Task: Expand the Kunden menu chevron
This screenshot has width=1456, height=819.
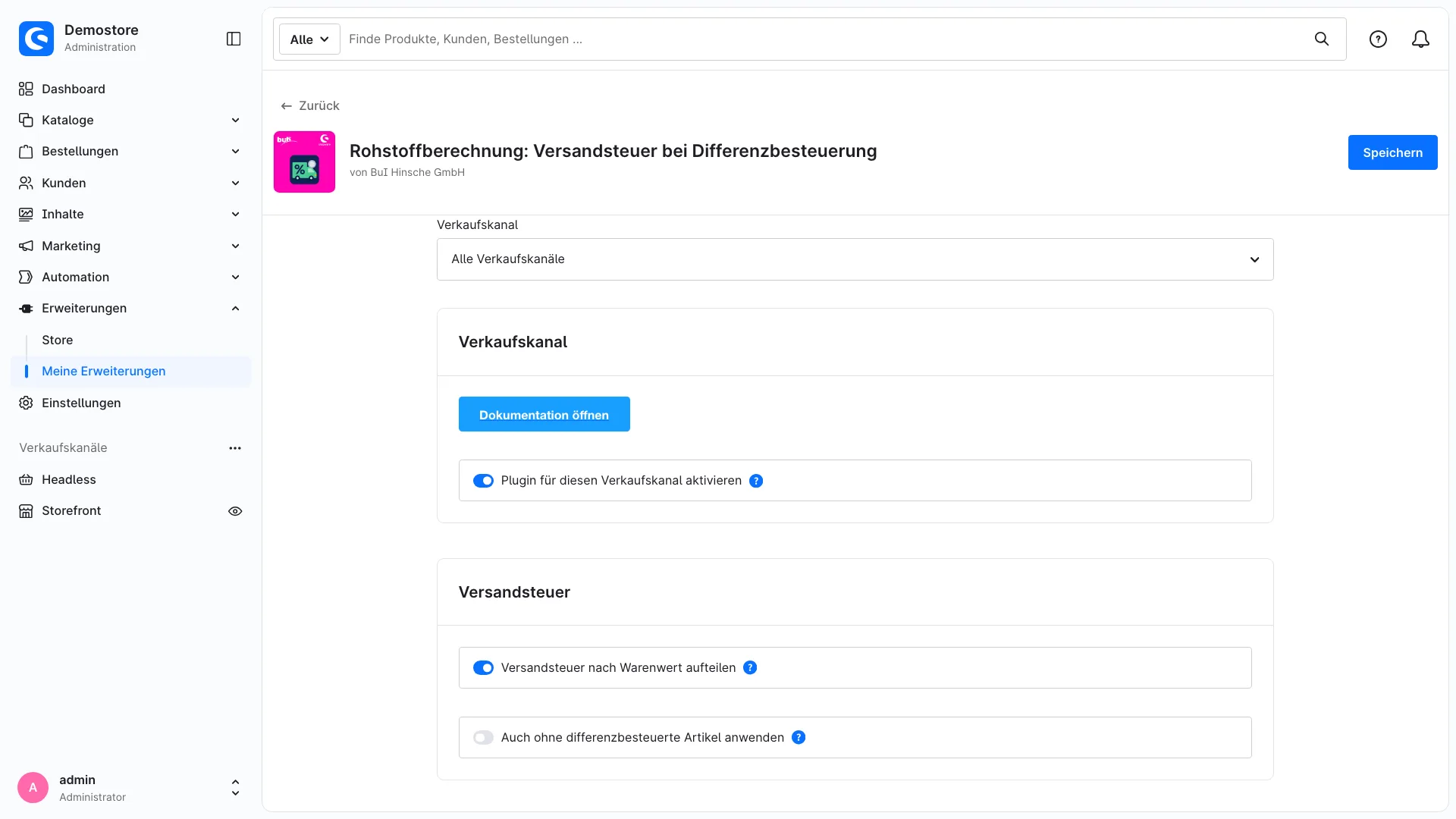Action: (235, 183)
